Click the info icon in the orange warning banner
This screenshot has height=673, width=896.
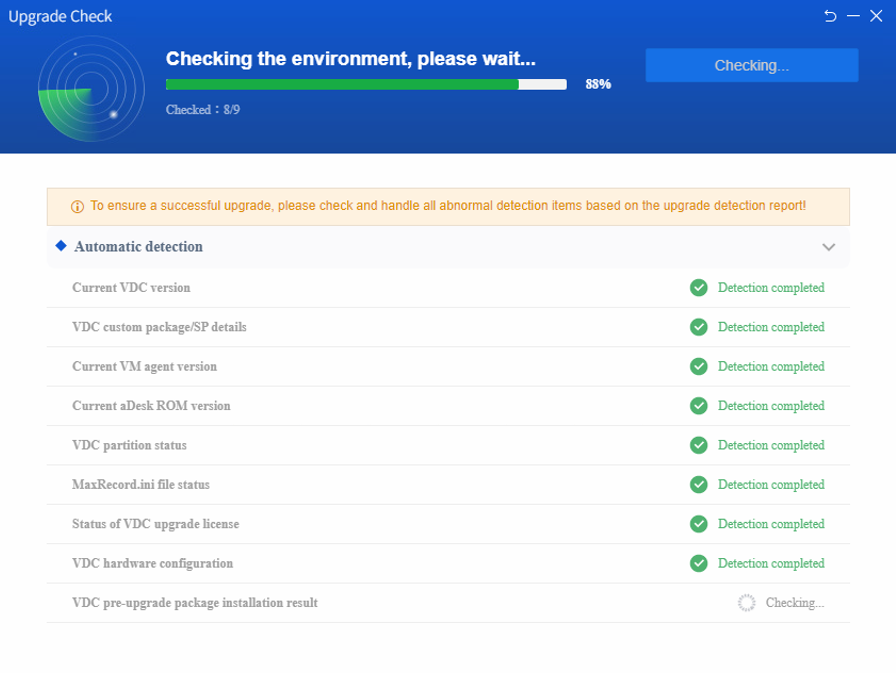pos(77,206)
